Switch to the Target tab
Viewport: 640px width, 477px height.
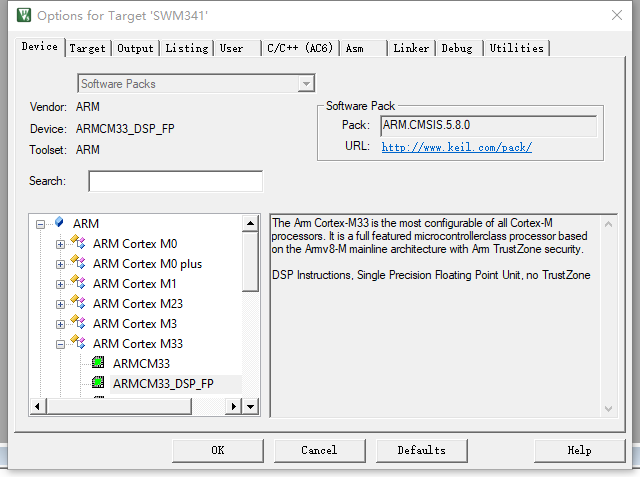(x=87, y=48)
